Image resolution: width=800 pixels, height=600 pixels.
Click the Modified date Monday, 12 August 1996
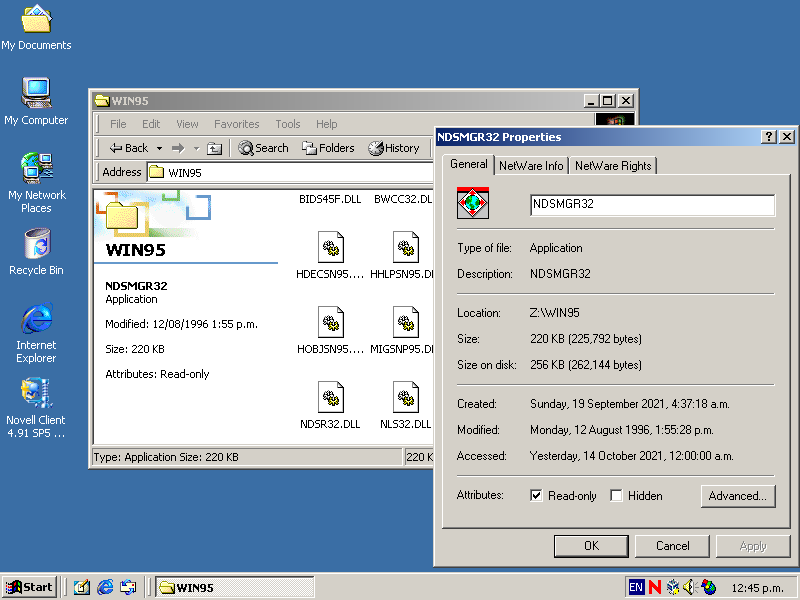pyautogui.click(x=621, y=430)
